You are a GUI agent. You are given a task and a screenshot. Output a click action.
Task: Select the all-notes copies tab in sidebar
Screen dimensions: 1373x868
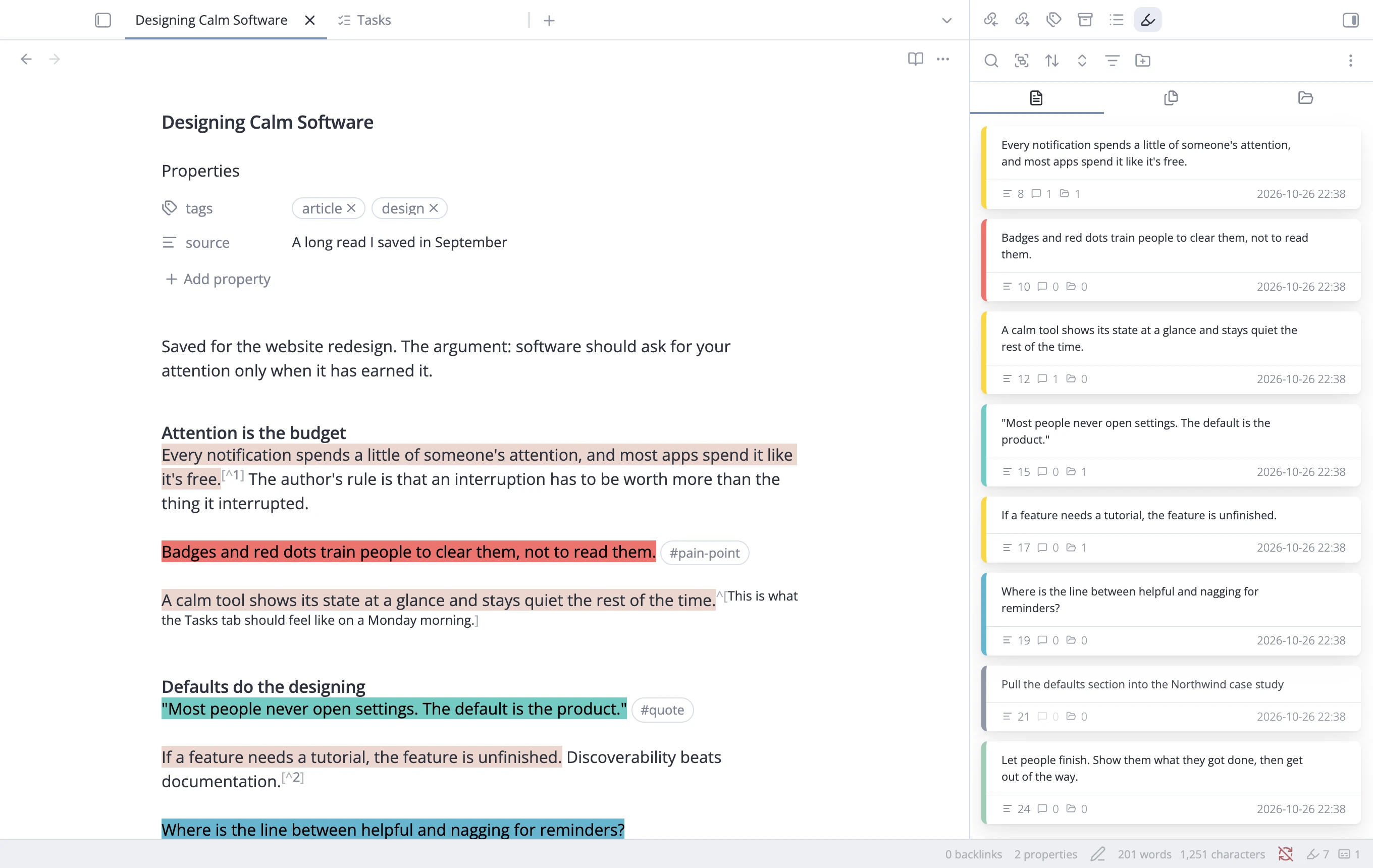point(1171,97)
